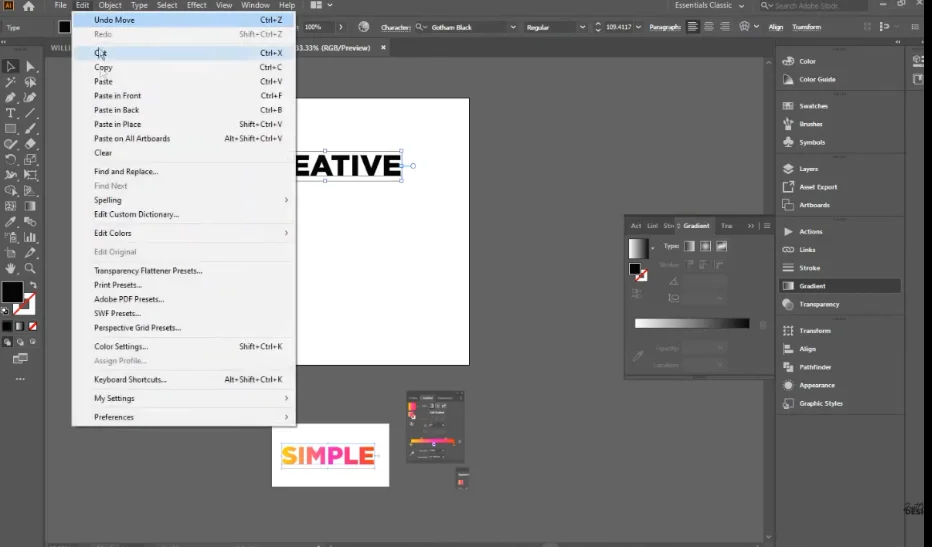This screenshot has height=547, width=932.
Task: Click the Character link in control bar
Action: [395, 27]
